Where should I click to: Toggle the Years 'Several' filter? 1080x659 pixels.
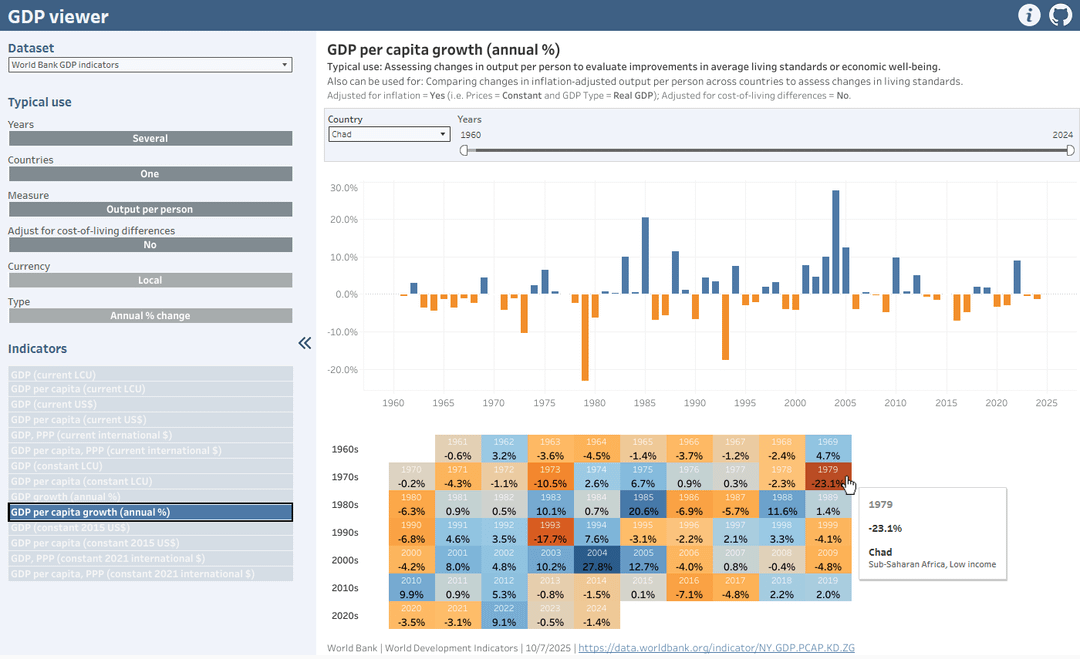click(150, 139)
